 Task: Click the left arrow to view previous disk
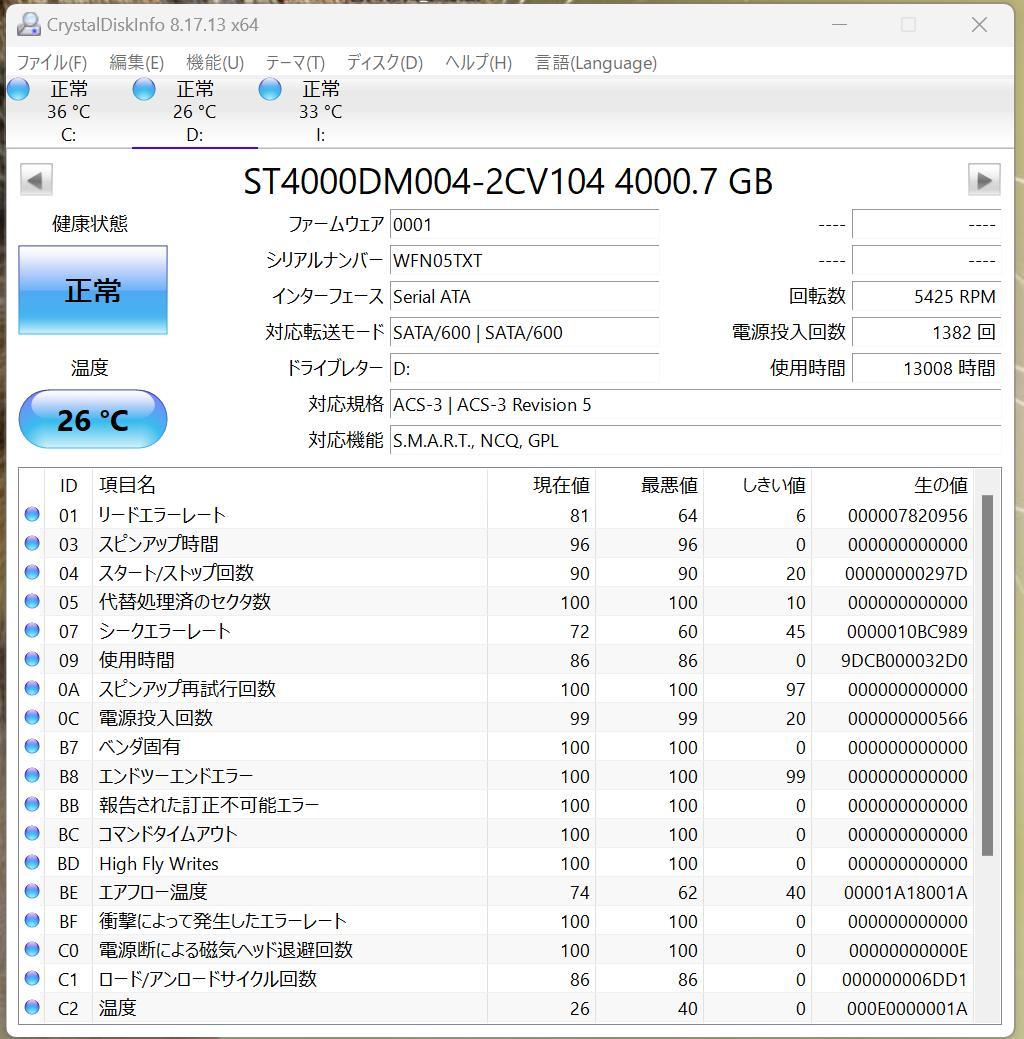click(x=35, y=179)
